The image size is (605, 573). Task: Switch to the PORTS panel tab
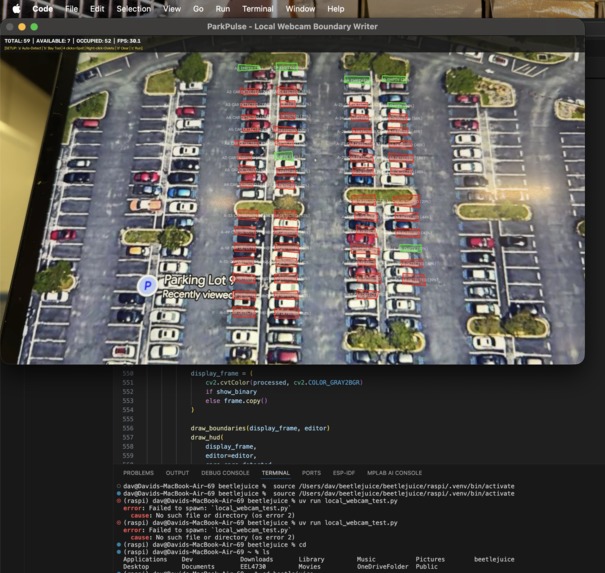pyautogui.click(x=311, y=473)
